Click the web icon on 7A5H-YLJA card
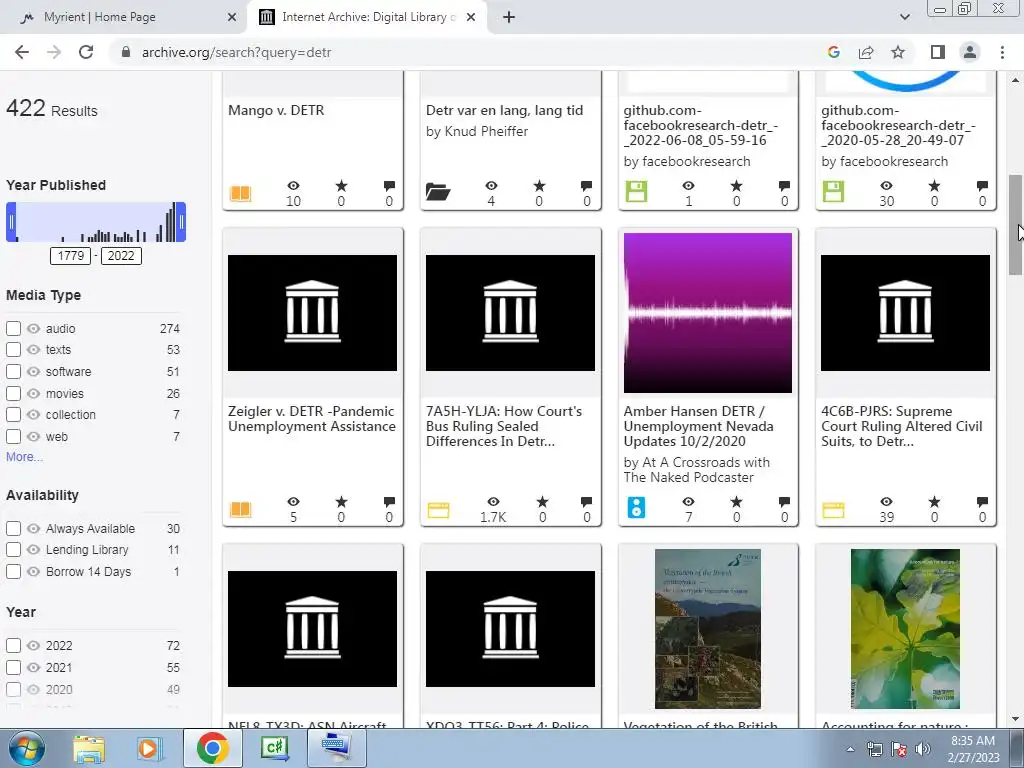The height and width of the screenshot is (768, 1024). pos(438,510)
